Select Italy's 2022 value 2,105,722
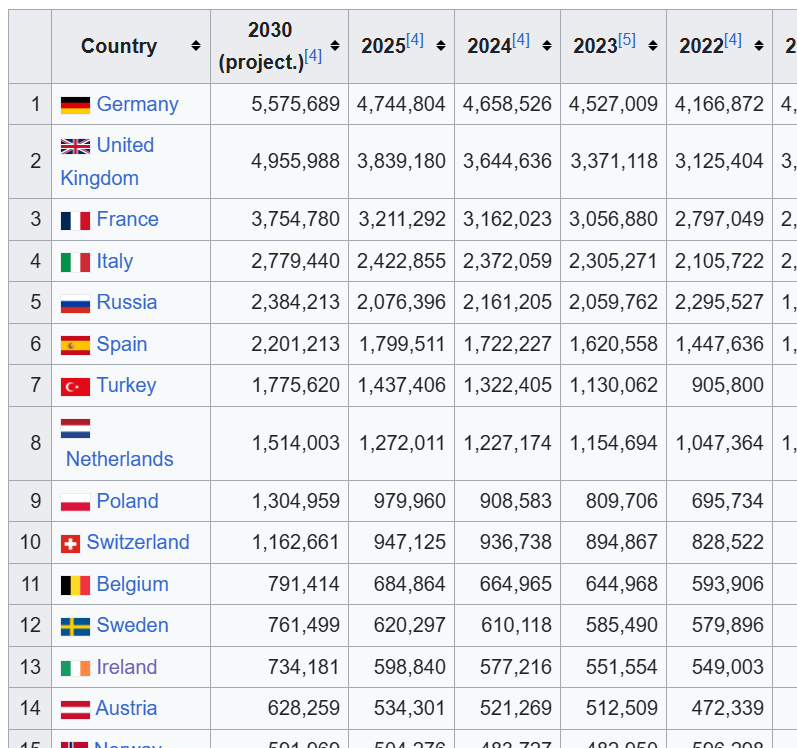The width and height of the screenshot is (797, 748). (x=719, y=261)
